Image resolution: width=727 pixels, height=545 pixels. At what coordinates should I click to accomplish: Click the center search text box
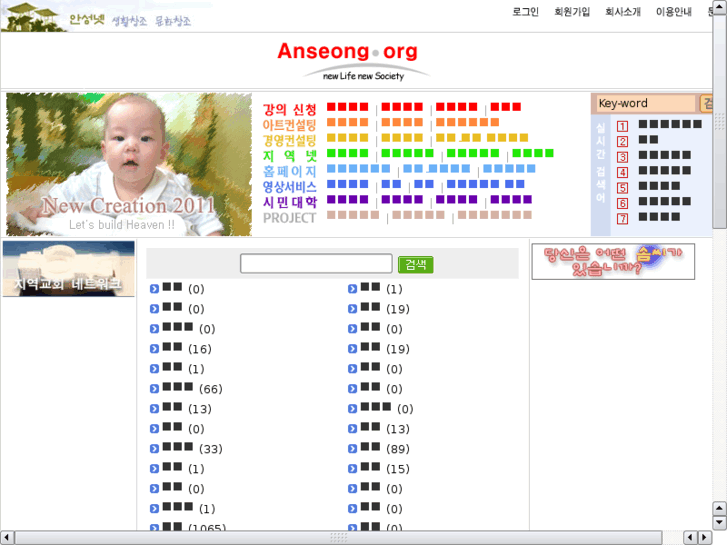coord(316,263)
